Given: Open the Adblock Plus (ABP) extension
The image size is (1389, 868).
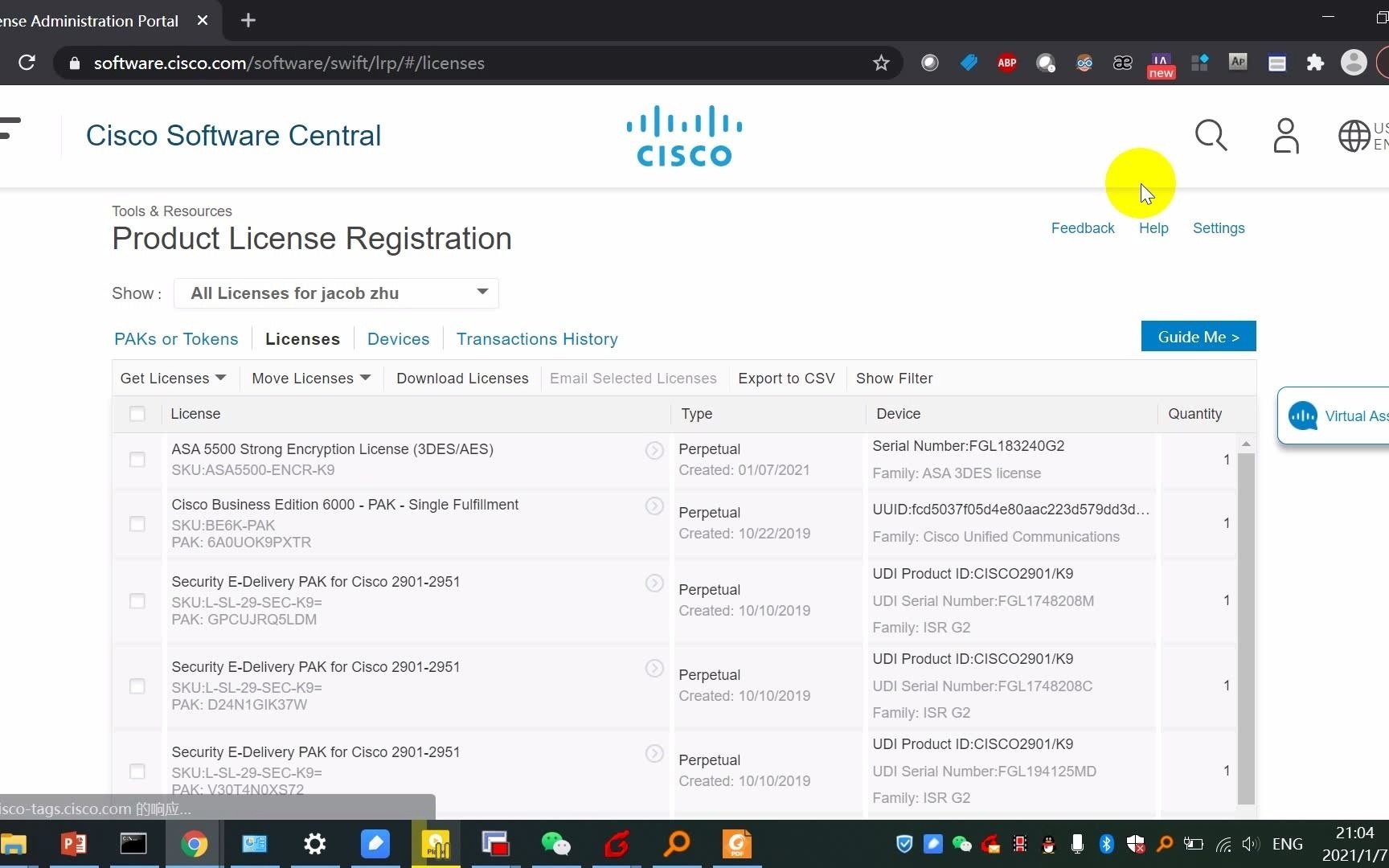Looking at the screenshot, I should click(x=1007, y=63).
